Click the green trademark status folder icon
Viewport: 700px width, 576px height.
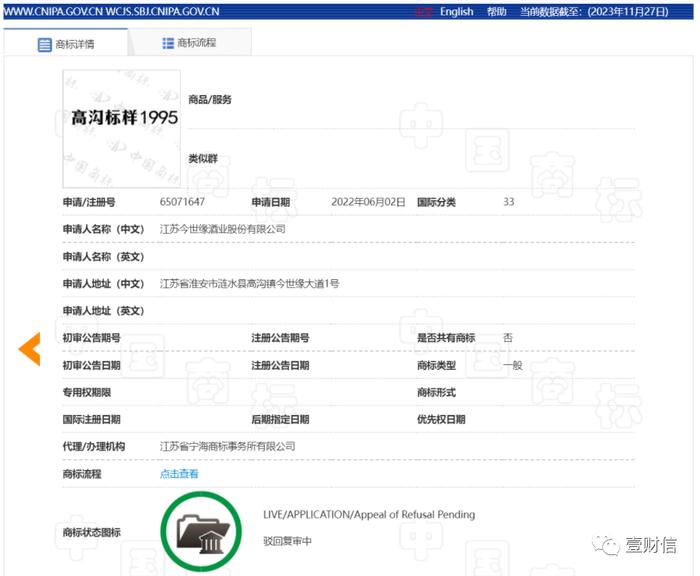pos(201,531)
